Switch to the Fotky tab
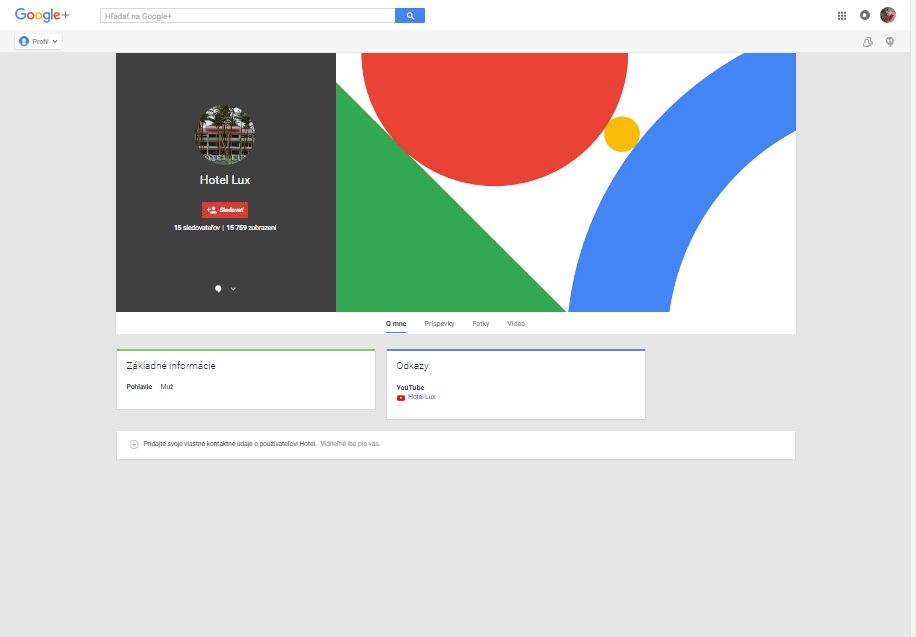Viewport: 916px width, 637px height. point(481,324)
